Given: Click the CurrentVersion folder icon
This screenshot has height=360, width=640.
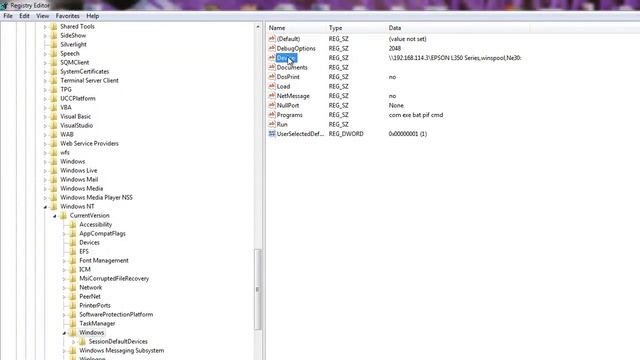Looking at the screenshot, I should (63, 215).
